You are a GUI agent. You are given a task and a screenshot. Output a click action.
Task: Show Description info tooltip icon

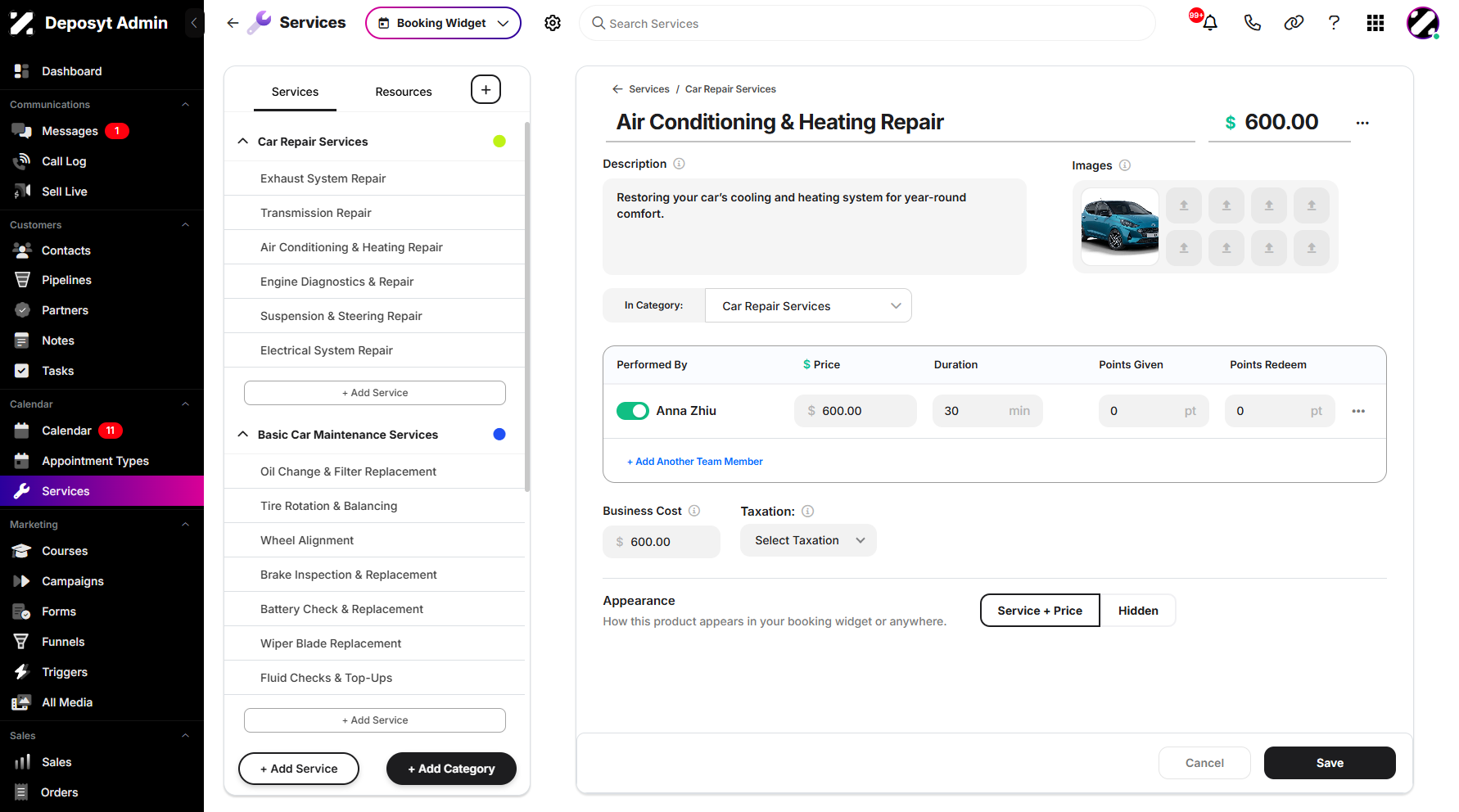pyautogui.click(x=679, y=164)
